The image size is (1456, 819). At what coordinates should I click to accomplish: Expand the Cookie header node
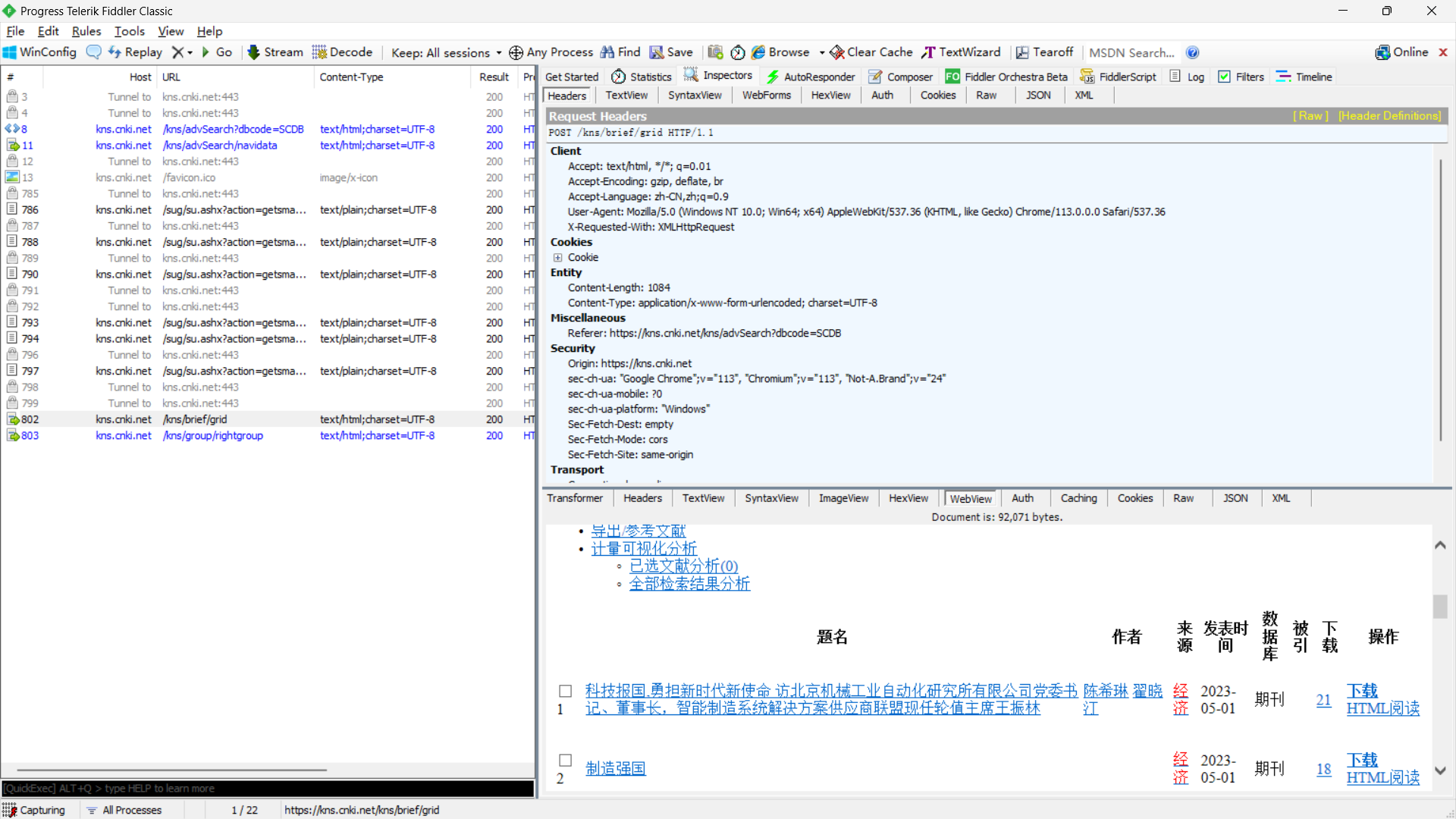pyautogui.click(x=557, y=258)
